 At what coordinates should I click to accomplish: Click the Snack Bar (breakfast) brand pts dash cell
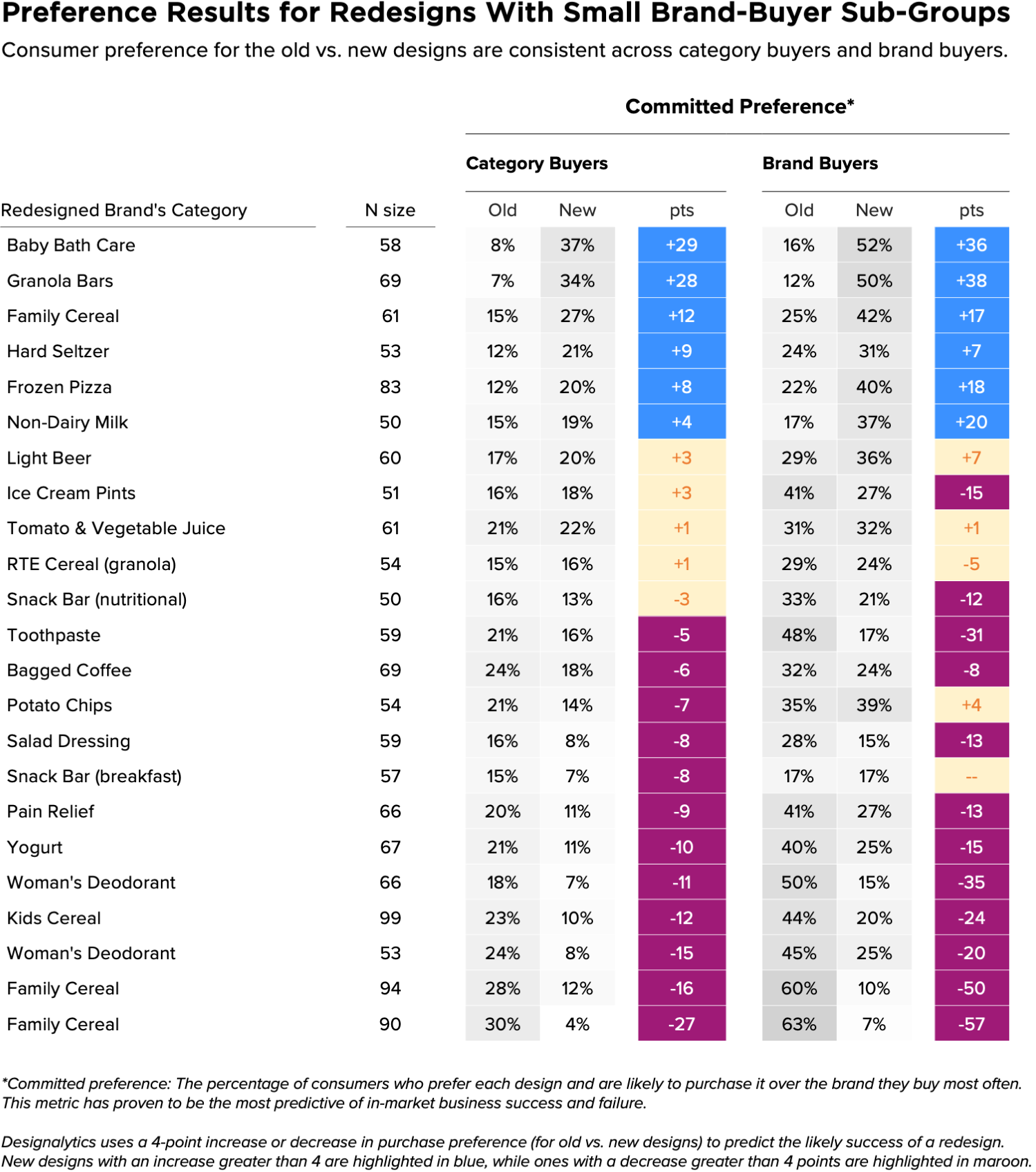tap(971, 776)
